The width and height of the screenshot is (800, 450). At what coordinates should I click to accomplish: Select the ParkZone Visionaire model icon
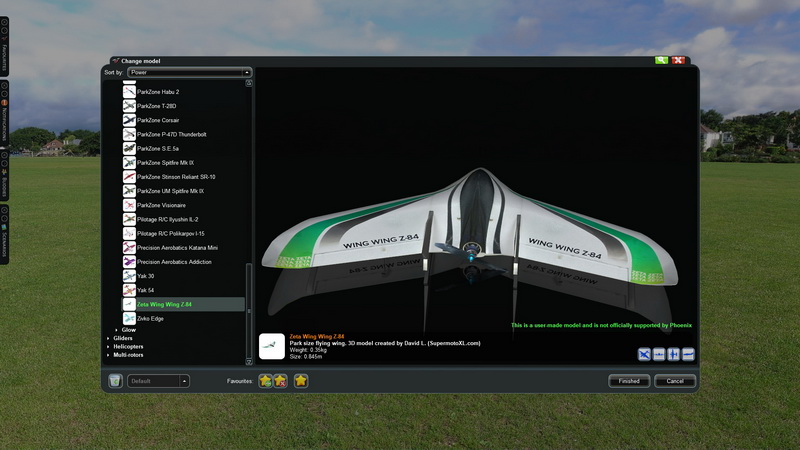point(129,205)
